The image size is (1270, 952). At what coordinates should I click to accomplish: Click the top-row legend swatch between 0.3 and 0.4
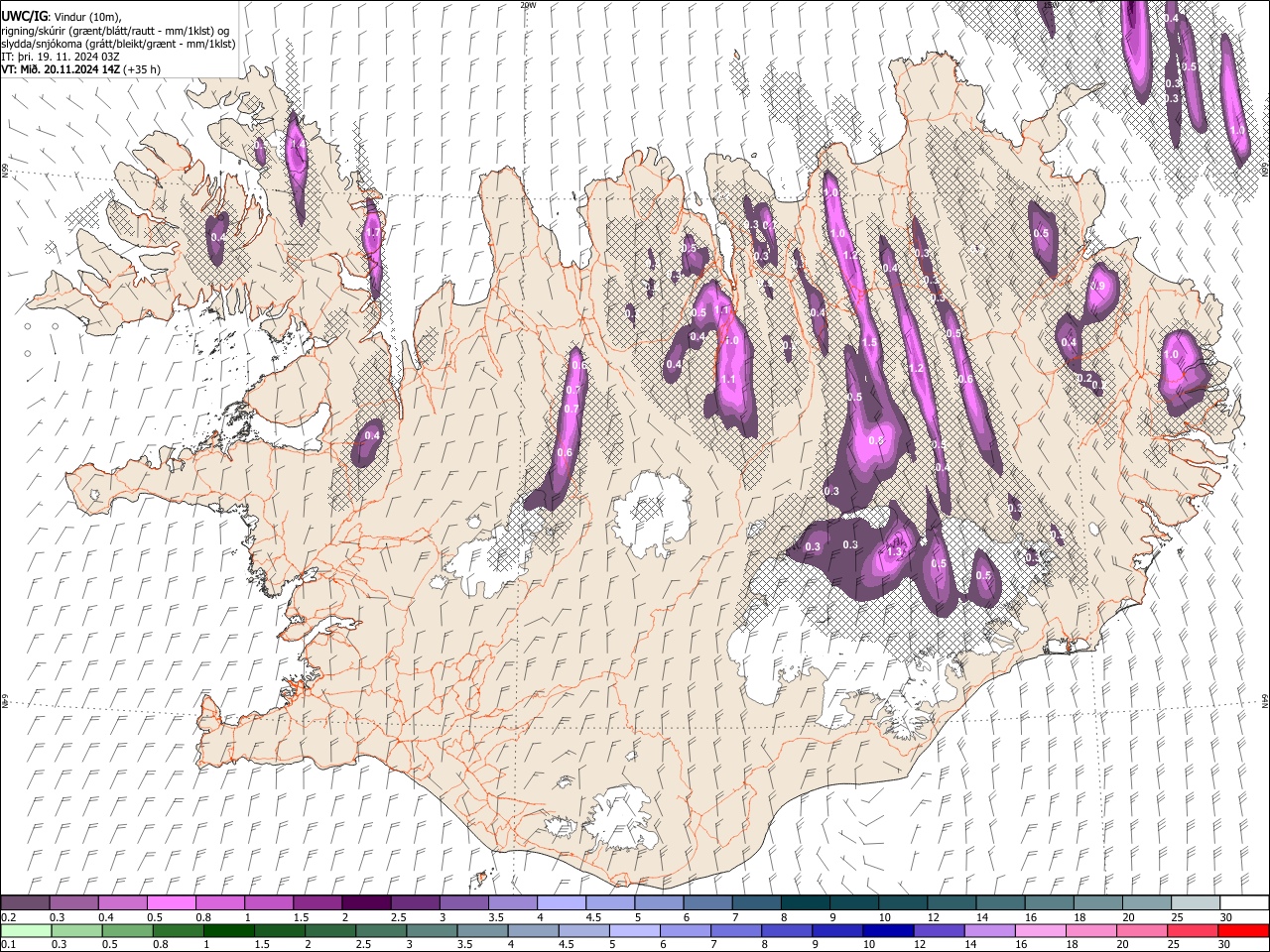[x=74, y=902]
